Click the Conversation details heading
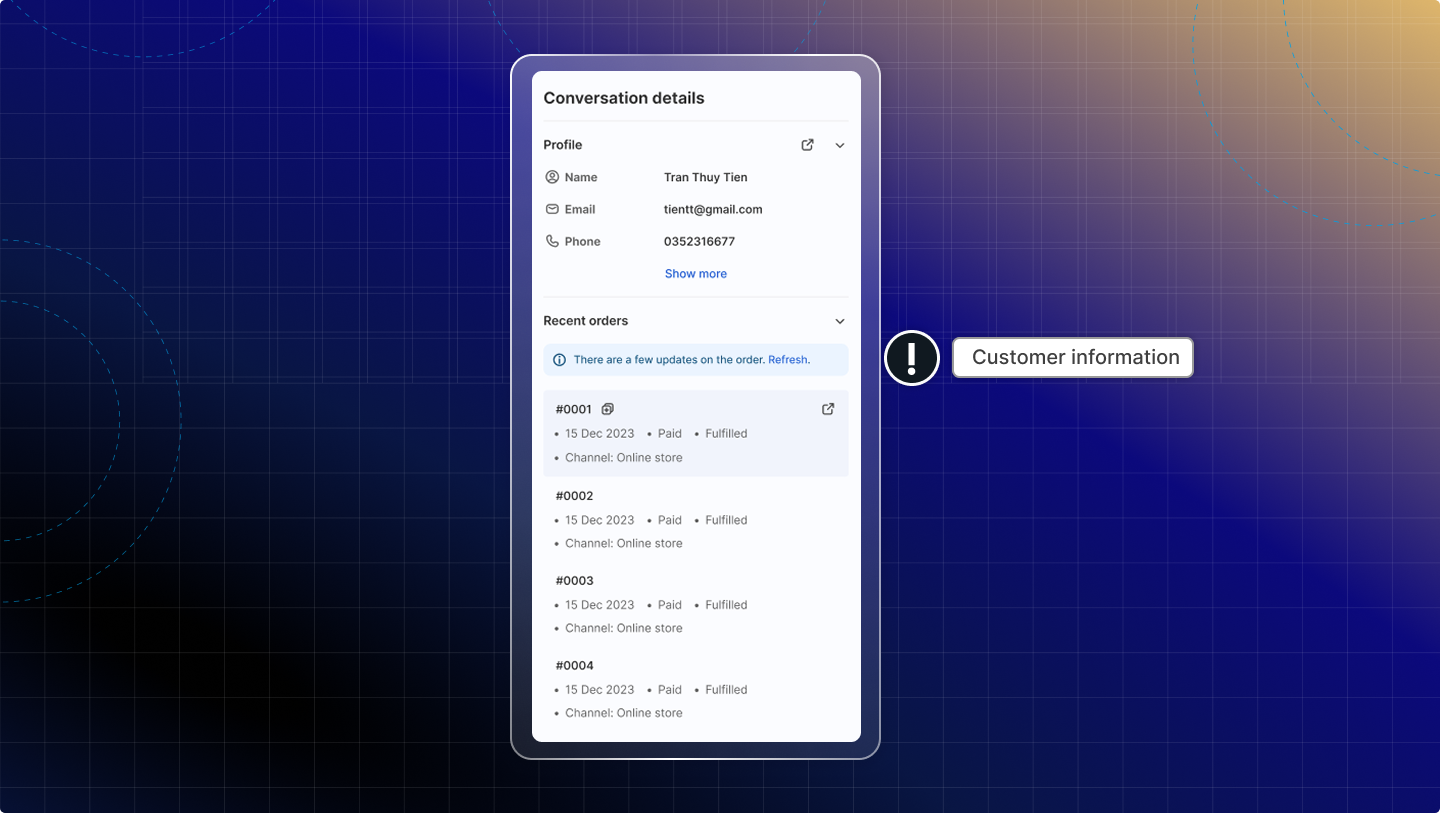 point(624,98)
